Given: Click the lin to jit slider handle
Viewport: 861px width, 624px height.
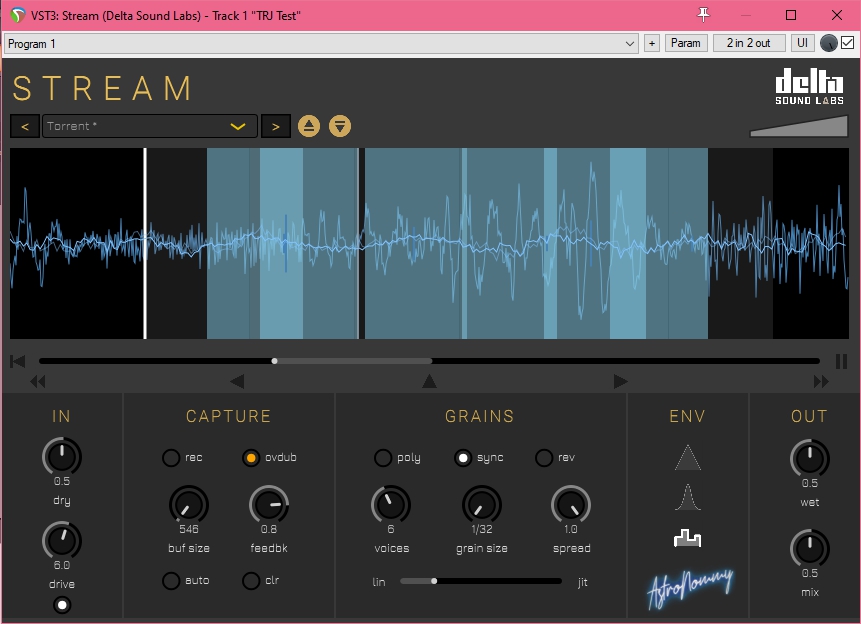Looking at the screenshot, I should pyautogui.click(x=434, y=581).
